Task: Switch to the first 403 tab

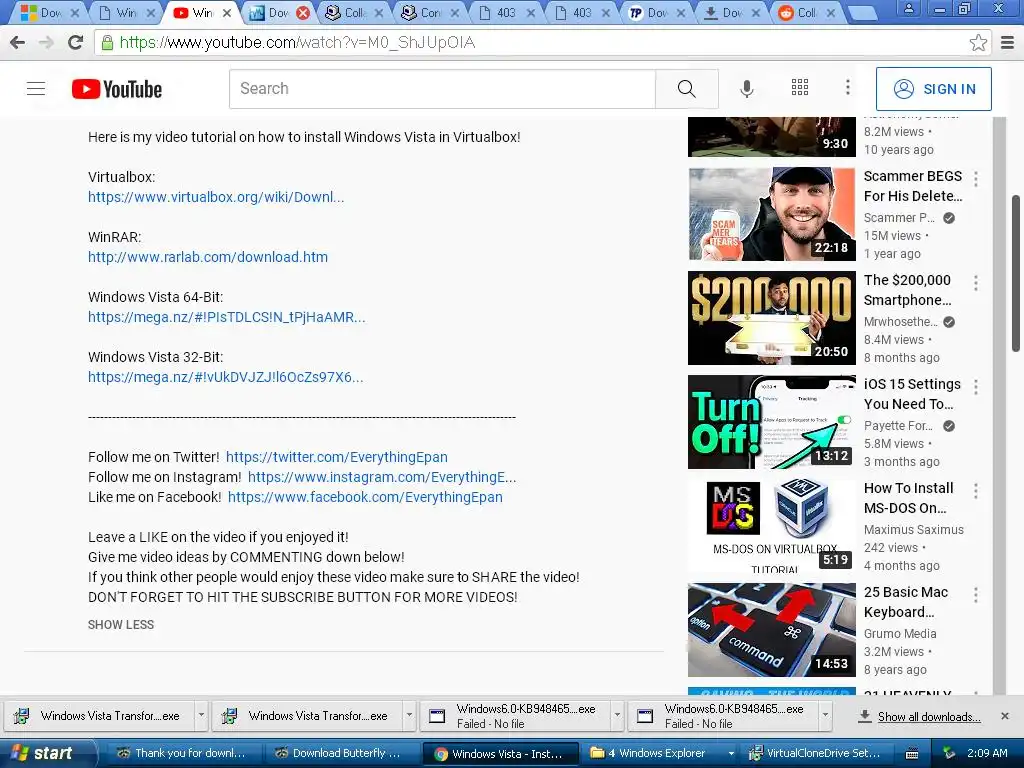Action: click(x=505, y=12)
